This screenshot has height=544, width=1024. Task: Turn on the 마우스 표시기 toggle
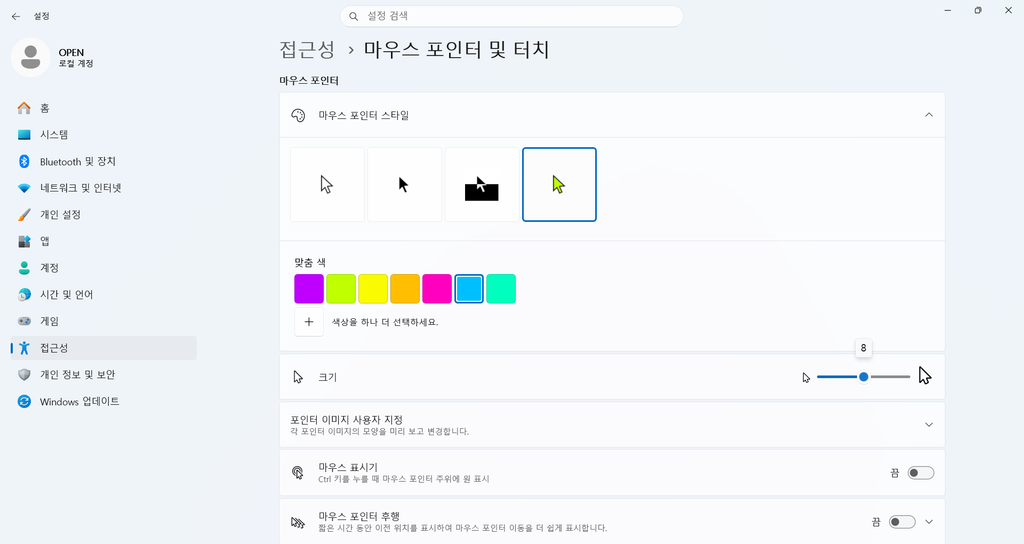[x=921, y=473]
